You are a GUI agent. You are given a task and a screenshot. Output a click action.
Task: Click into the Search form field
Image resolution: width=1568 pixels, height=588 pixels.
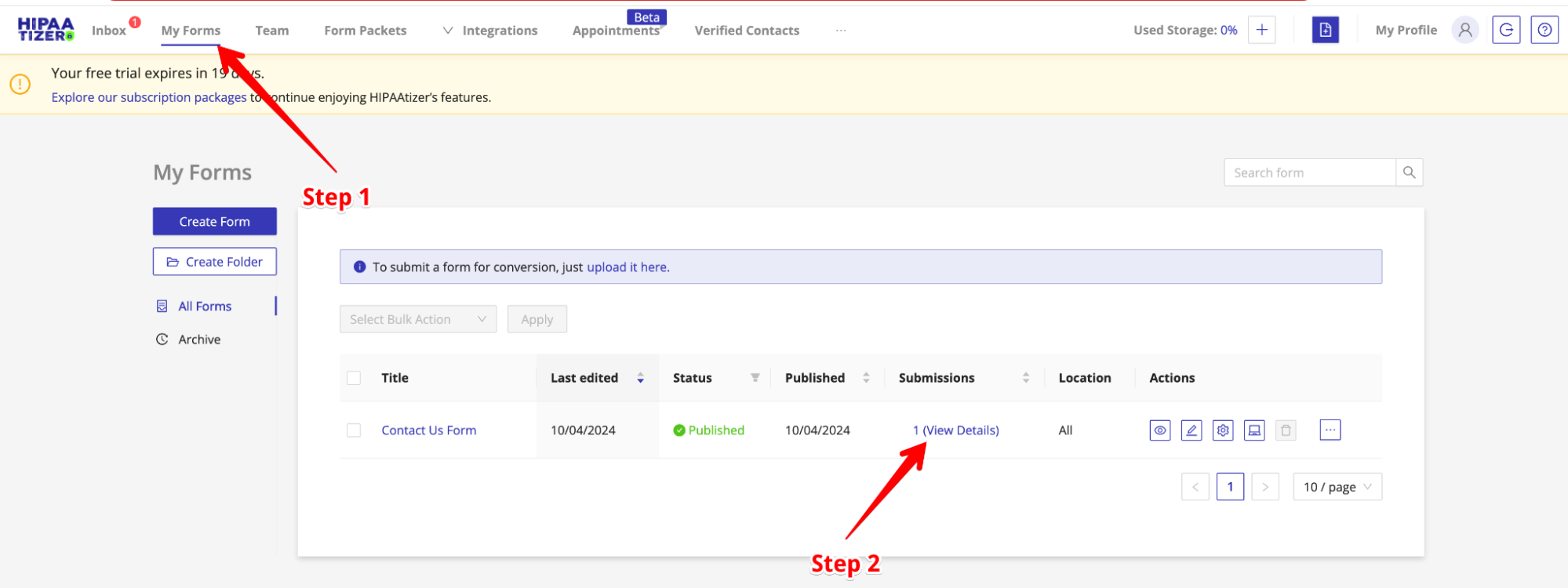click(x=1308, y=172)
